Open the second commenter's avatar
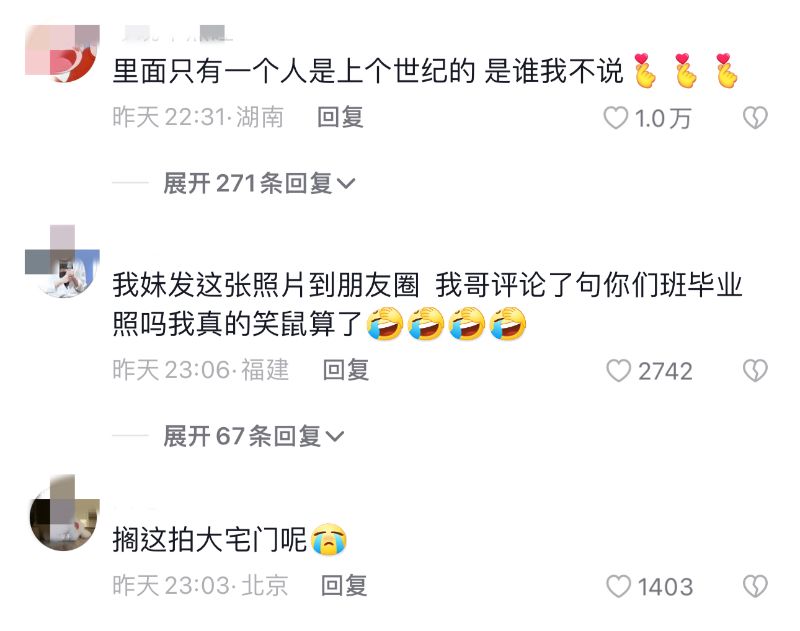This screenshot has height=631, width=800. click(x=62, y=261)
